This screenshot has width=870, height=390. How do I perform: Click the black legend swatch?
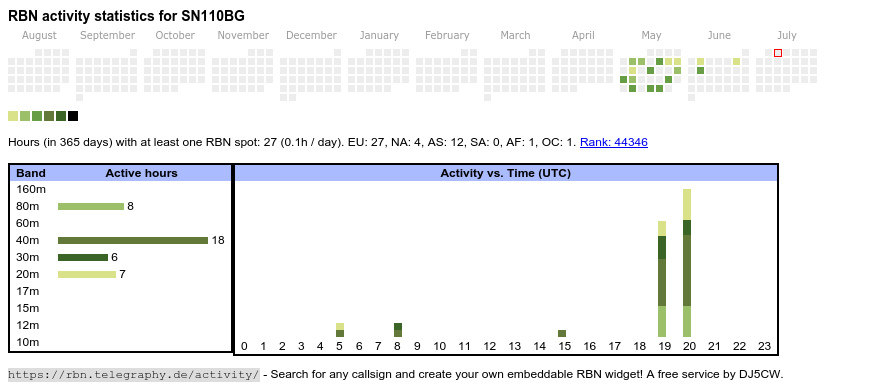(x=73, y=116)
